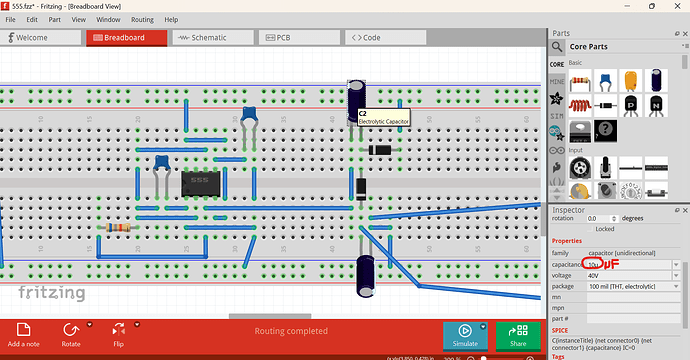Open parts search magnifier icon
Screen dimensions: 690x360
pyautogui.click(x=557, y=47)
